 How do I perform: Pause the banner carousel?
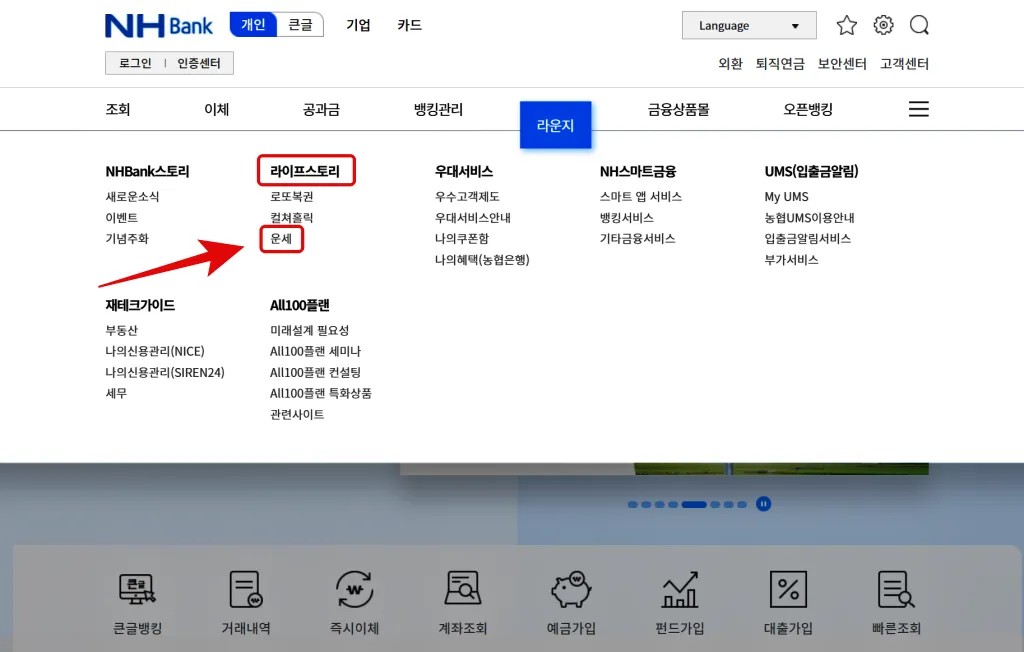pos(764,504)
